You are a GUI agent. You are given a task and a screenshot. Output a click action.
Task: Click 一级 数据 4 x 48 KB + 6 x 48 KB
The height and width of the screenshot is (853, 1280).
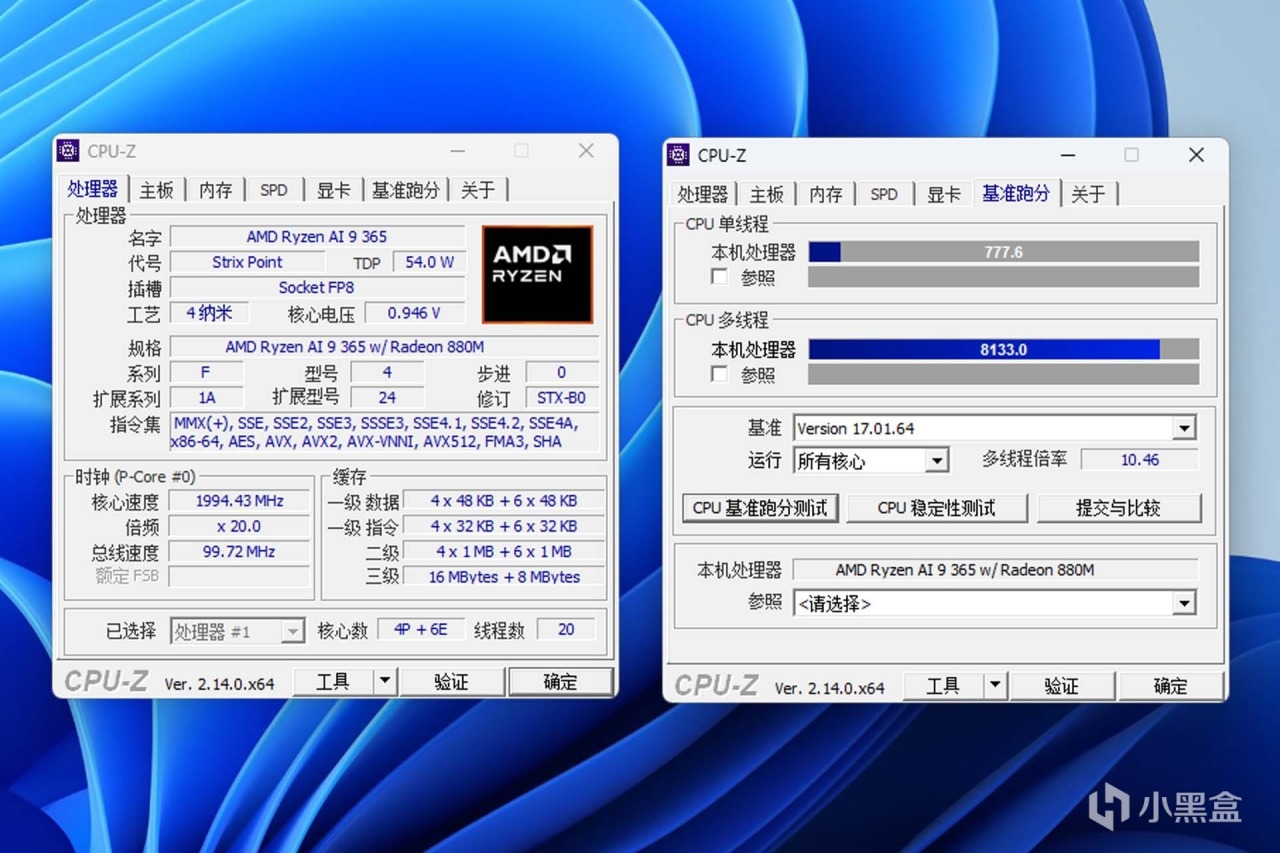[504, 501]
